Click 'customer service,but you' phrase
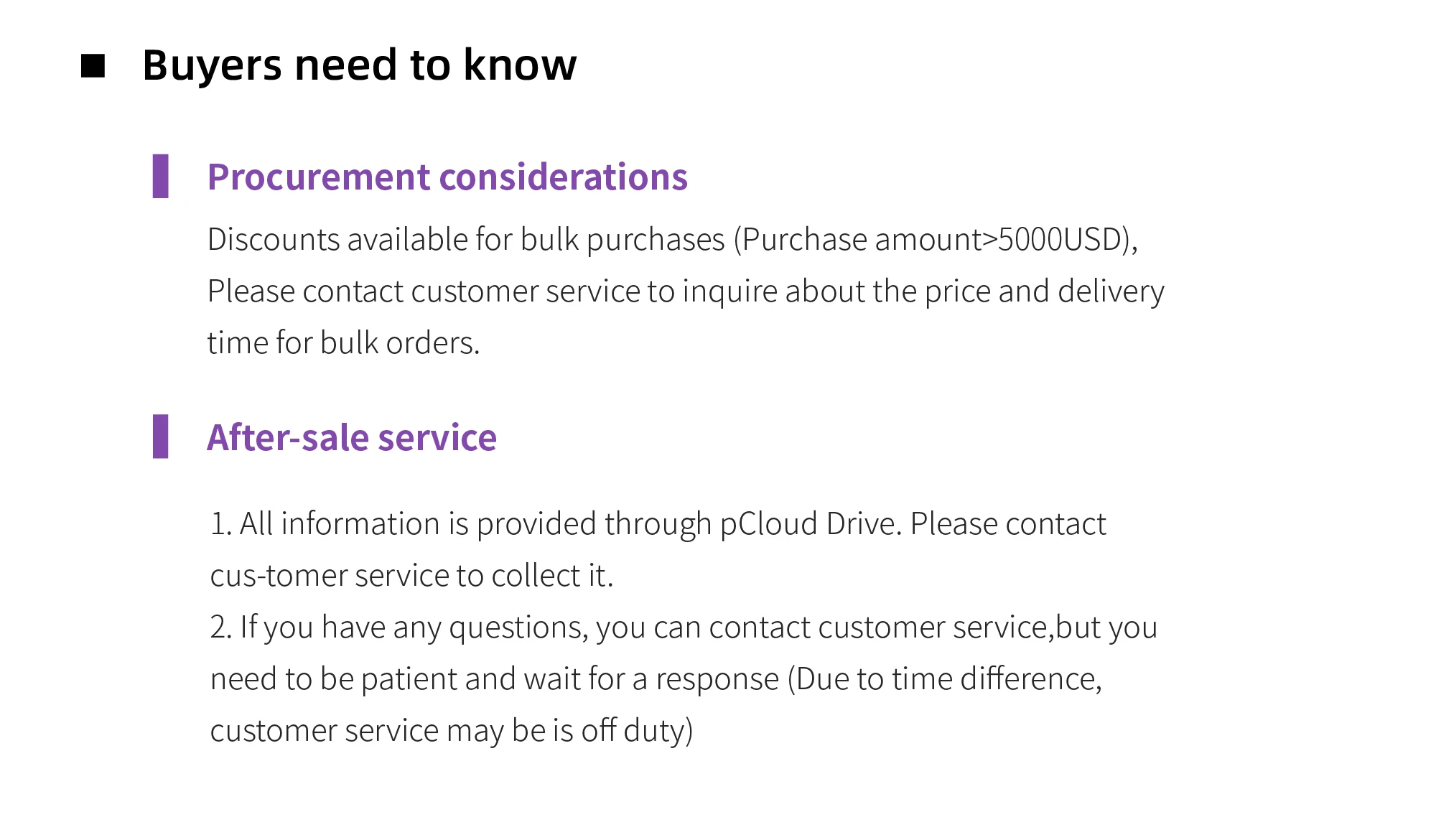This screenshot has height=840, width=1436. pos(987,627)
